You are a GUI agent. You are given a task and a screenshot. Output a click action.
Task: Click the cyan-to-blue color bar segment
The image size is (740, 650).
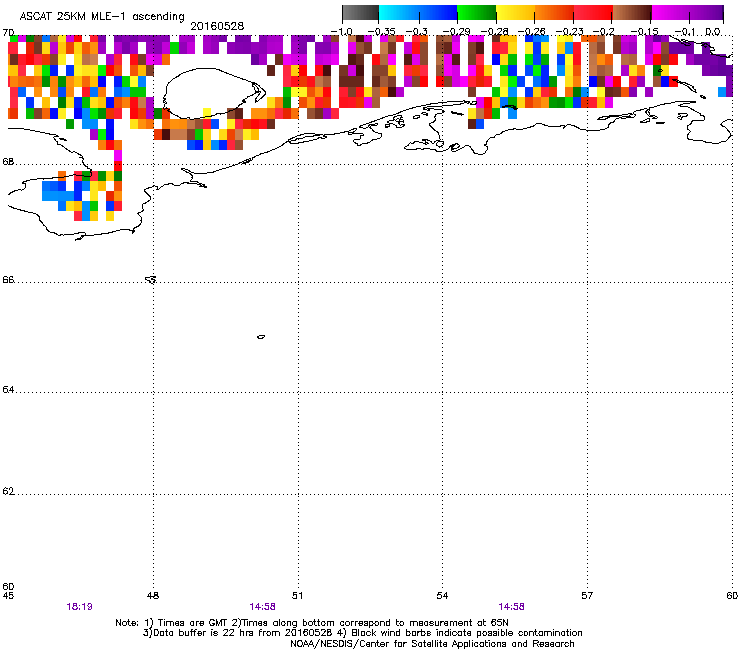[418, 12]
